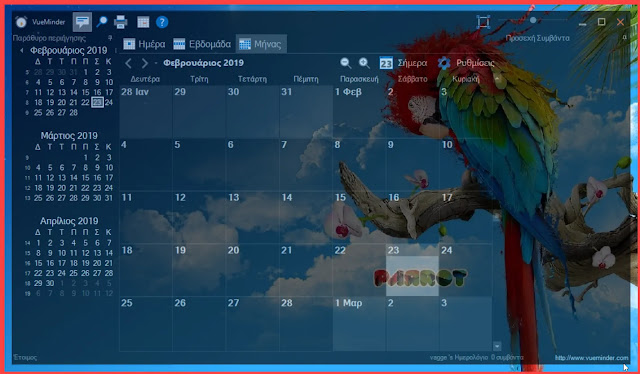Select day 20 in main month grid
This screenshot has width=640, height=374.
[x=252, y=270]
